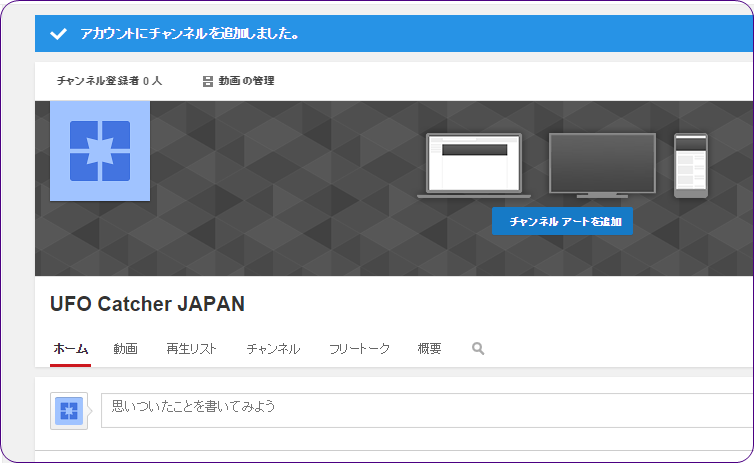
Task: Click the アカウントにチャンネルを追加しました notification text
Action: [x=190, y=34]
